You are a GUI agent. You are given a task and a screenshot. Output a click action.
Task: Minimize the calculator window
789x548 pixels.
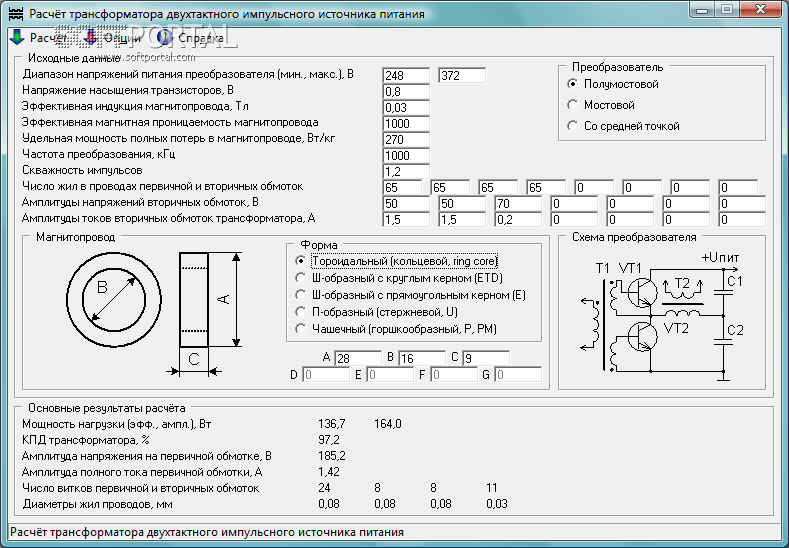click(703, 10)
